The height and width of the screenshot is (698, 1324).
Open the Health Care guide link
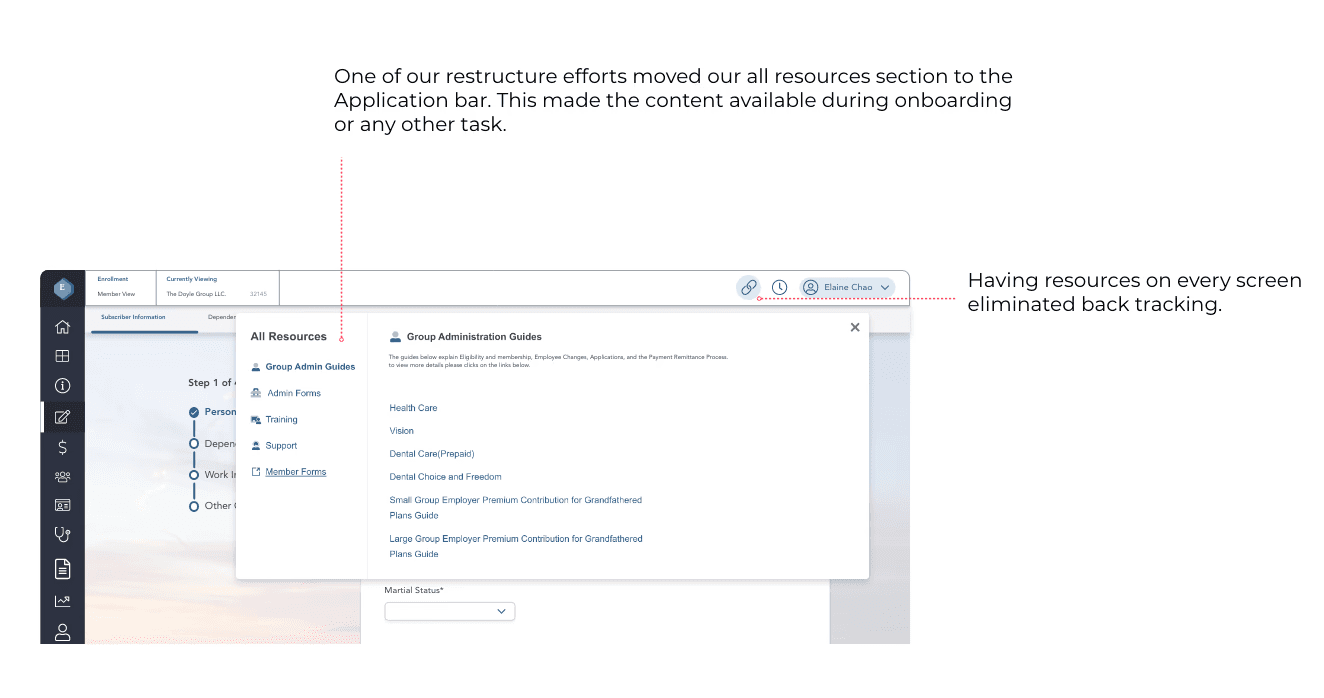click(x=413, y=408)
